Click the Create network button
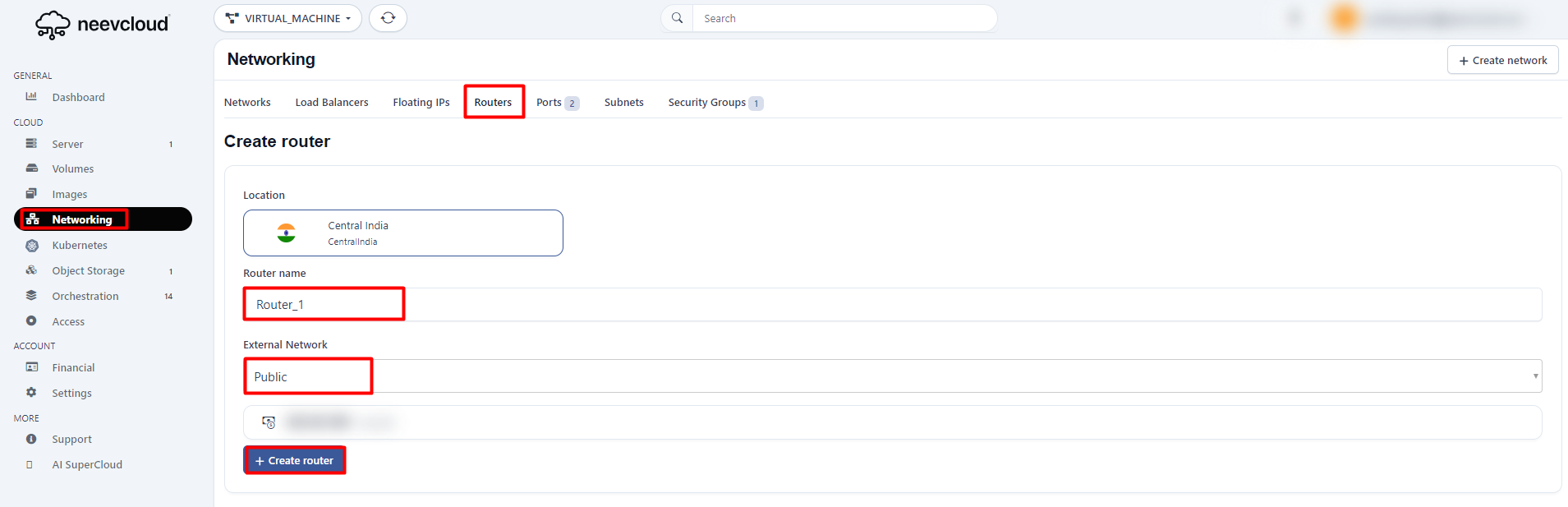1568x507 pixels. 1501,60
